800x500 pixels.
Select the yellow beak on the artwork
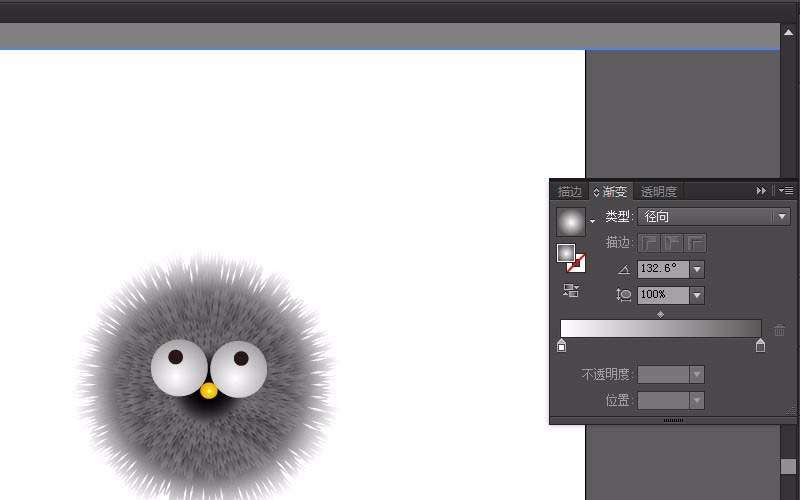click(209, 391)
